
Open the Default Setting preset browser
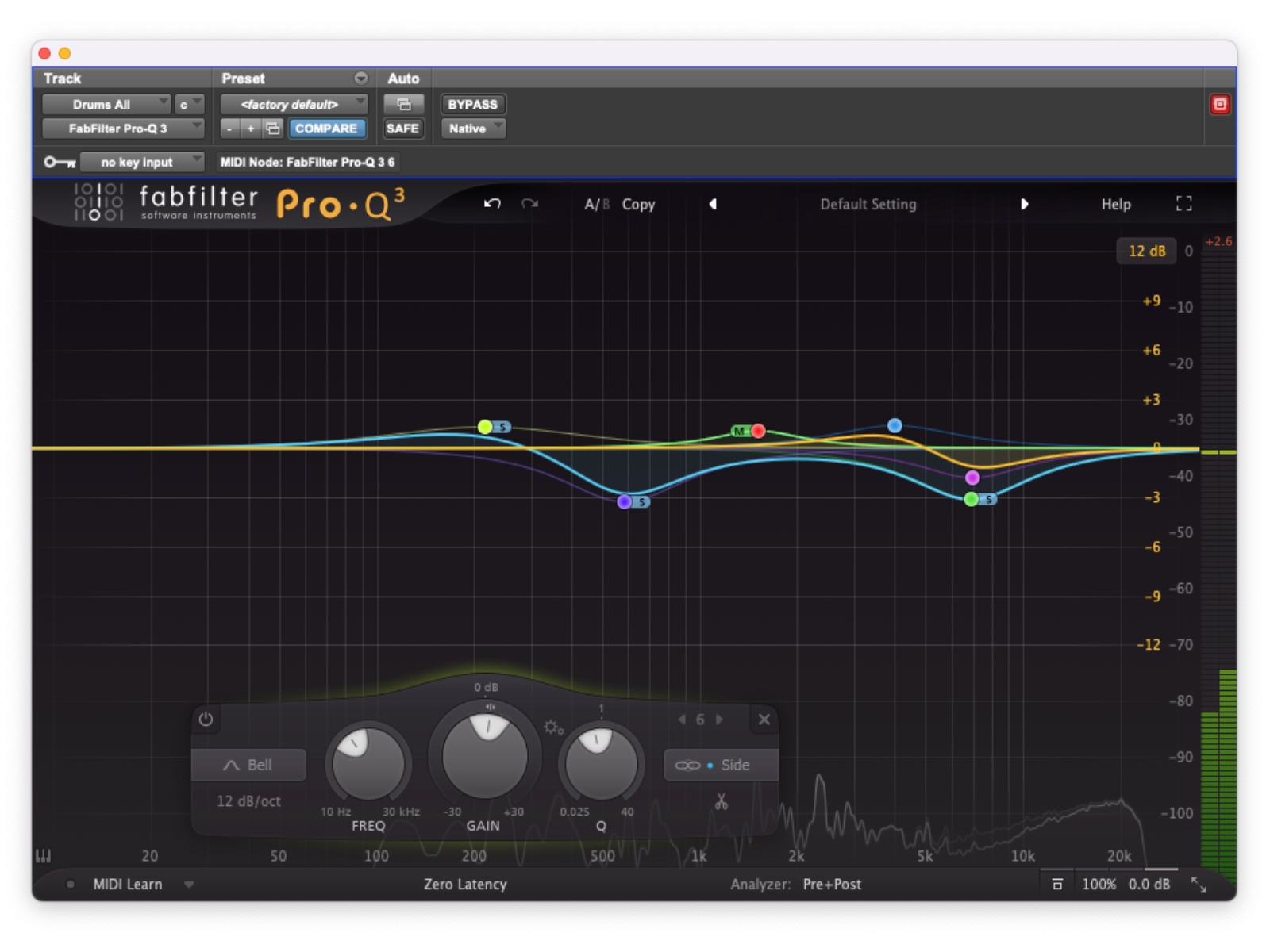tap(868, 204)
